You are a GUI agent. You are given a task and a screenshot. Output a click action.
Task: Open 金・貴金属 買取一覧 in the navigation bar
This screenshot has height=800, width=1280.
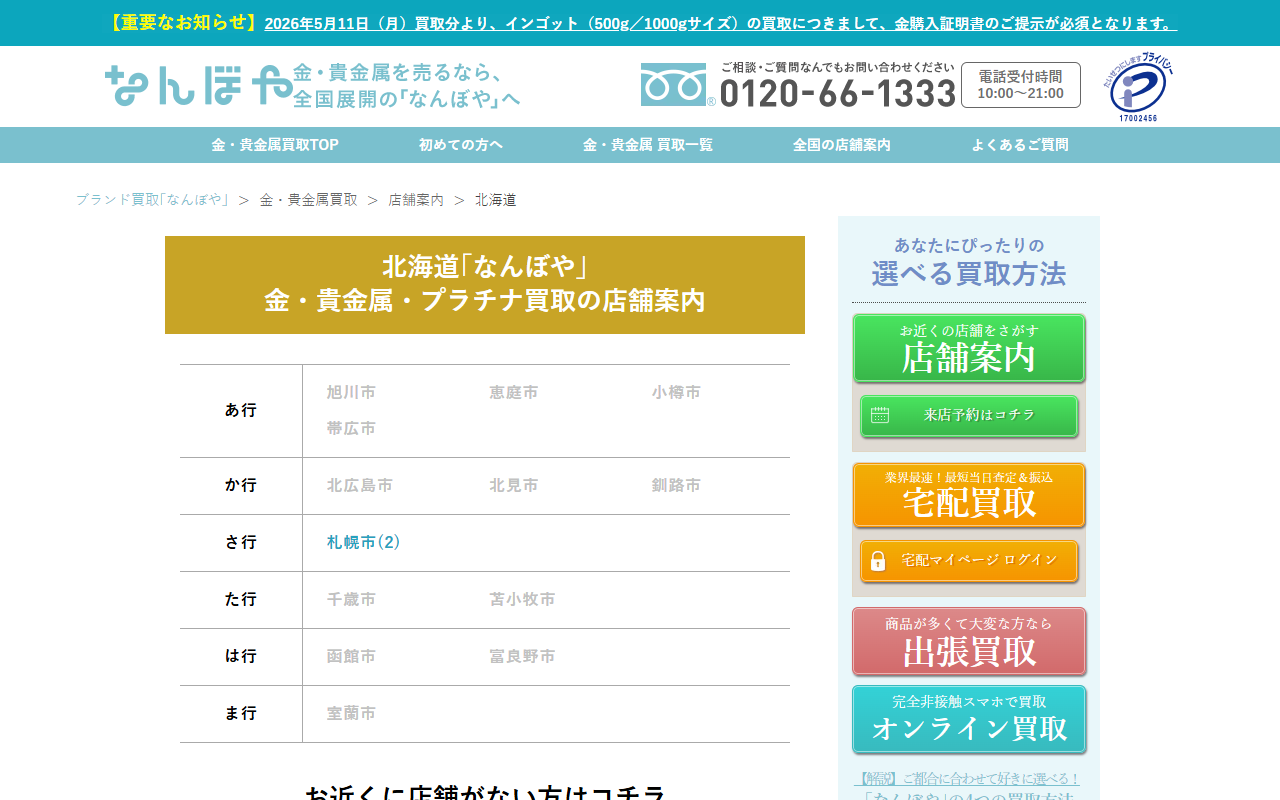(x=648, y=145)
